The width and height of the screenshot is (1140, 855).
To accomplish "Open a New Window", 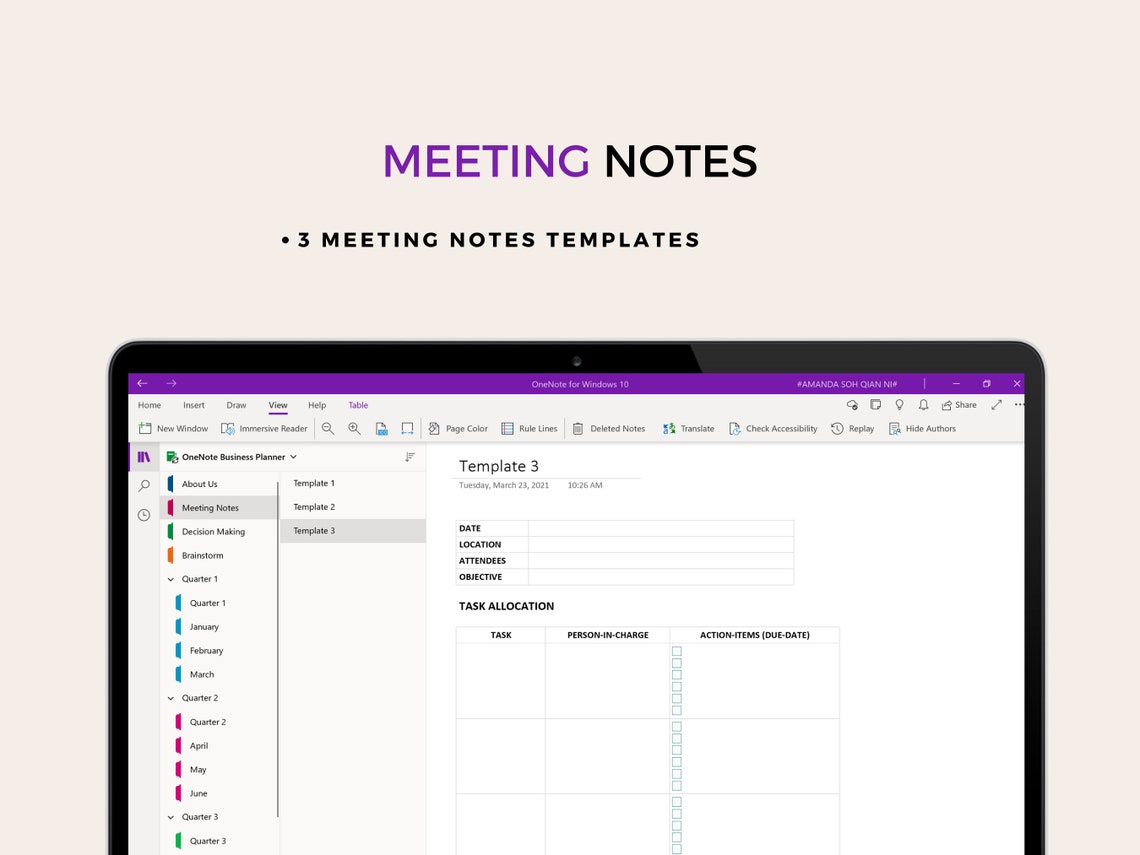I will tap(173, 428).
